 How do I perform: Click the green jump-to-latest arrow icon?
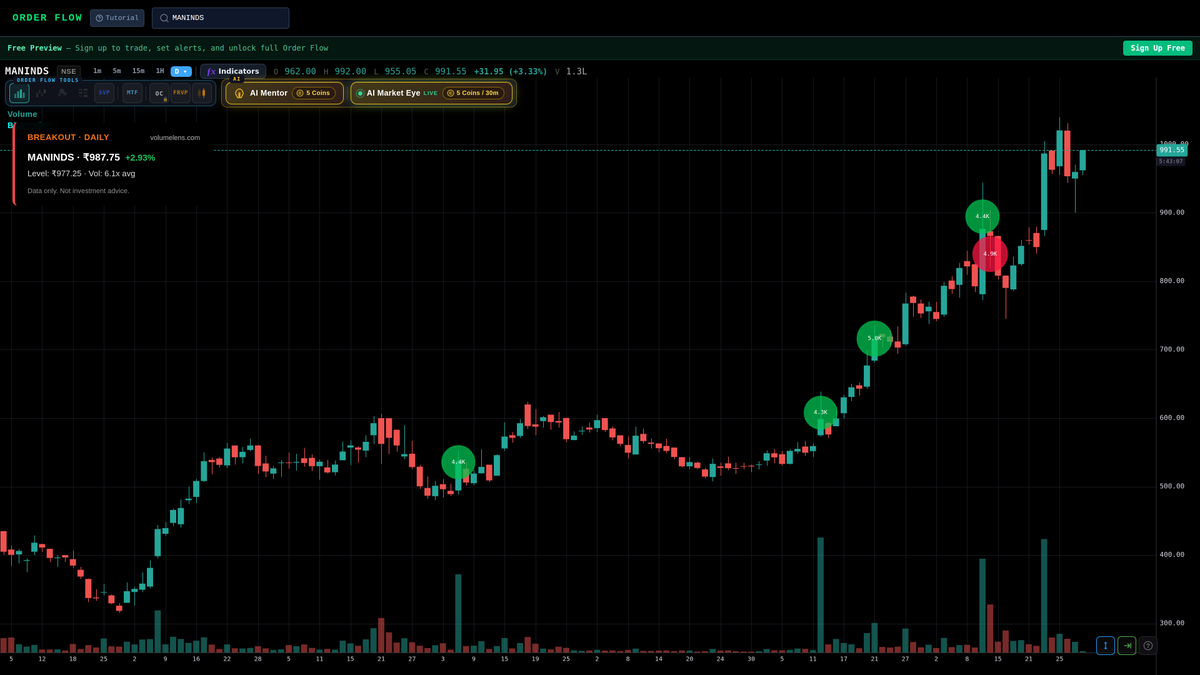[x=1127, y=646]
